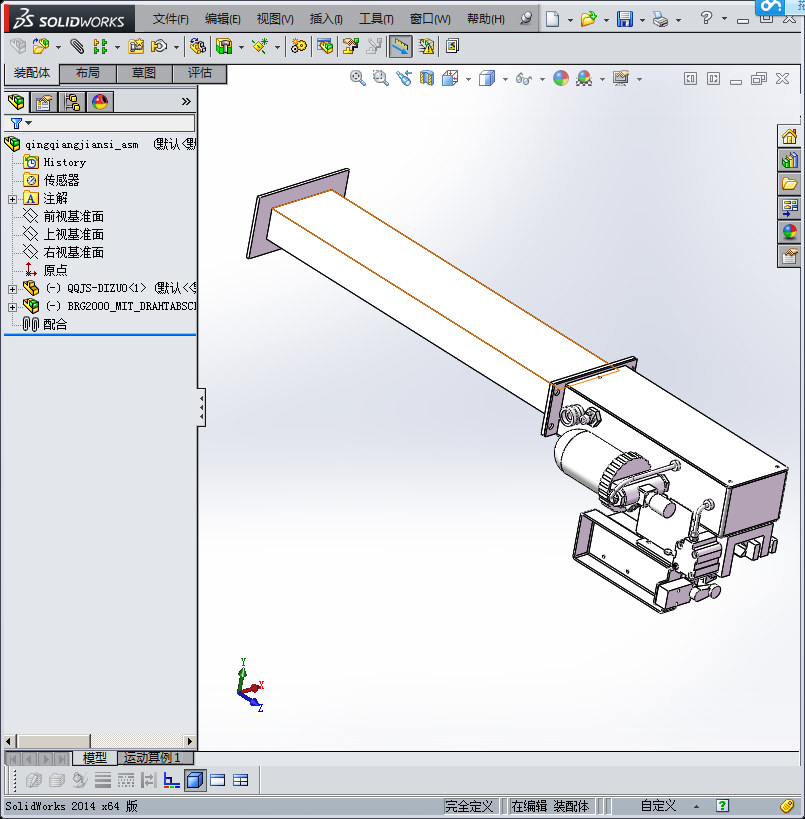Switch to 运动算例1 motion study tab
Image resolution: width=805 pixels, height=819 pixels.
pos(155,757)
